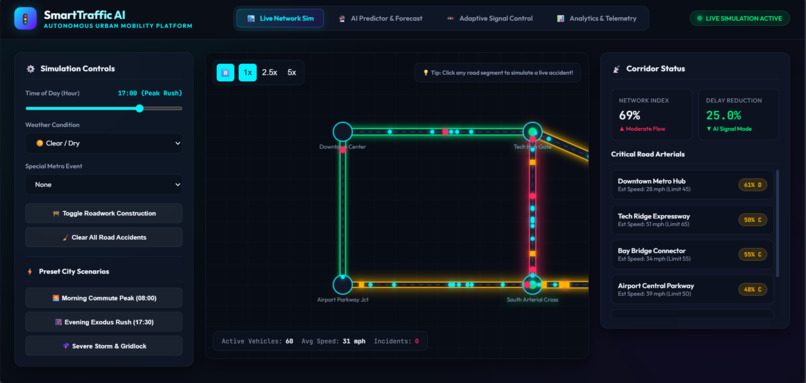The image size is (806, 383).
Task: Select the Tech Ridge Expressway arterial row
Action: (x=692, y=220)
